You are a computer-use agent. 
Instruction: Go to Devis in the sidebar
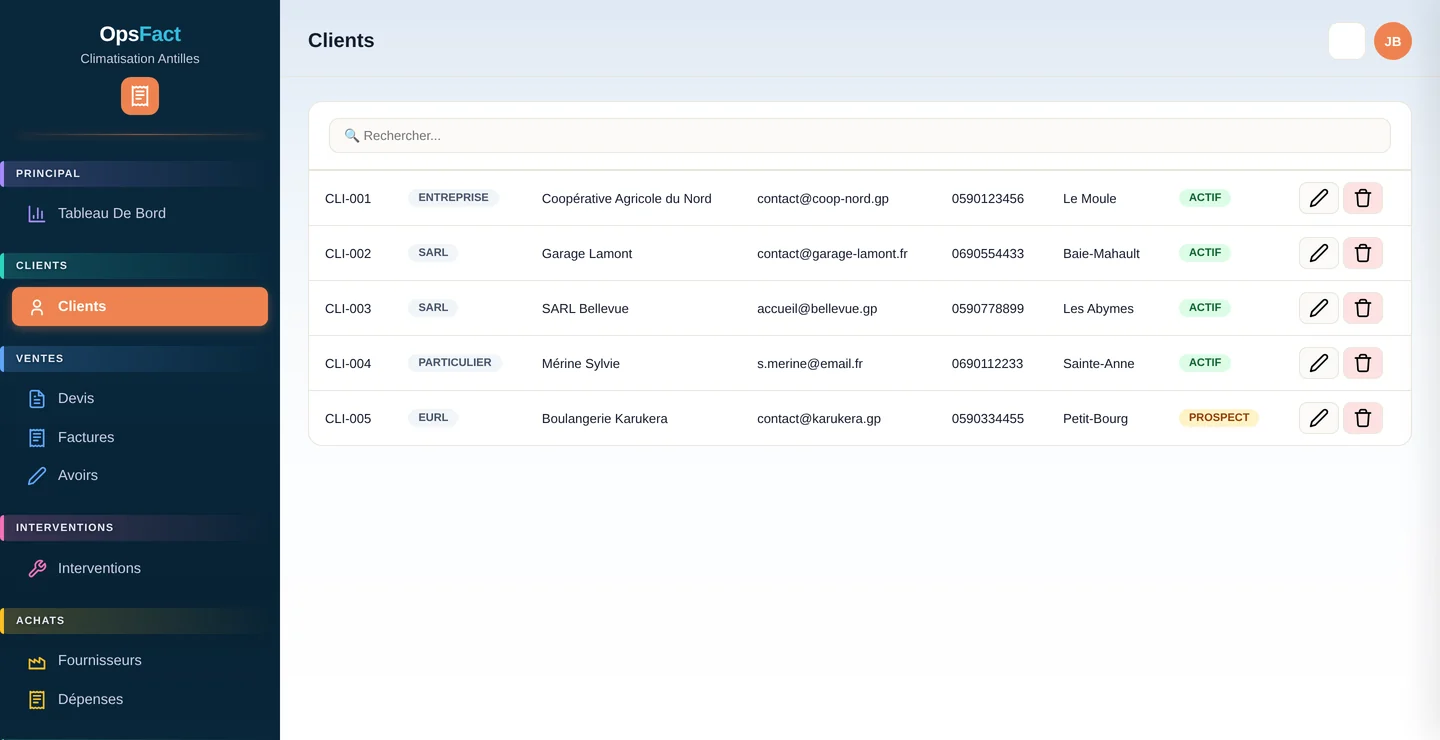(140, 398)
